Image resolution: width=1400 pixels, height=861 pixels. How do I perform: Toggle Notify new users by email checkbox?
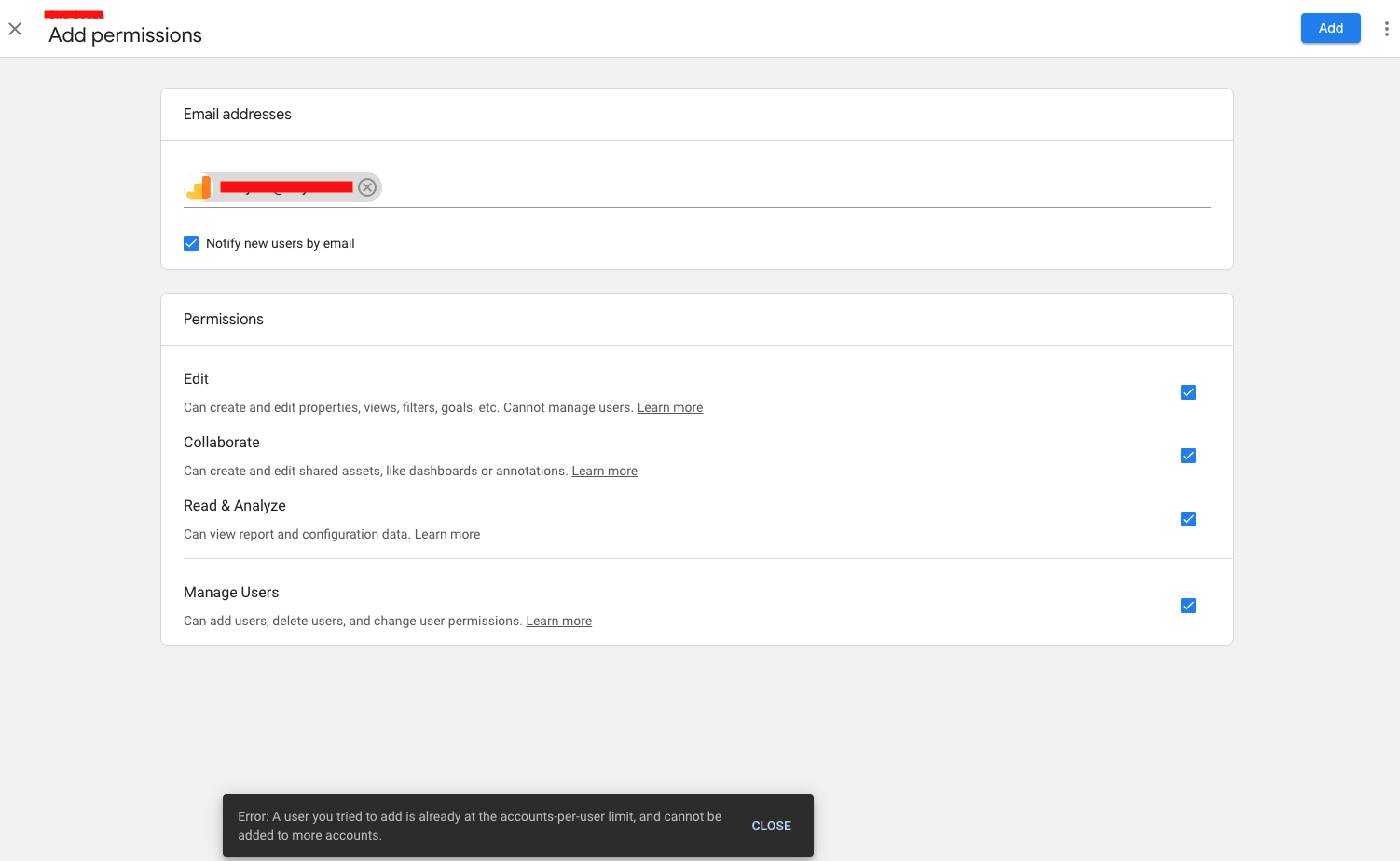(x=191, y=243)
